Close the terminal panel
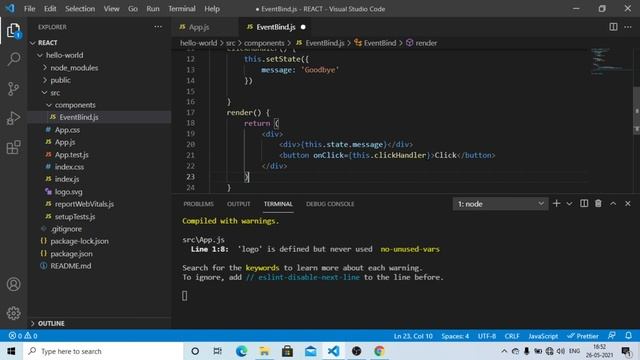Viewport: 640px width, 360px height. tap(628, 203)
